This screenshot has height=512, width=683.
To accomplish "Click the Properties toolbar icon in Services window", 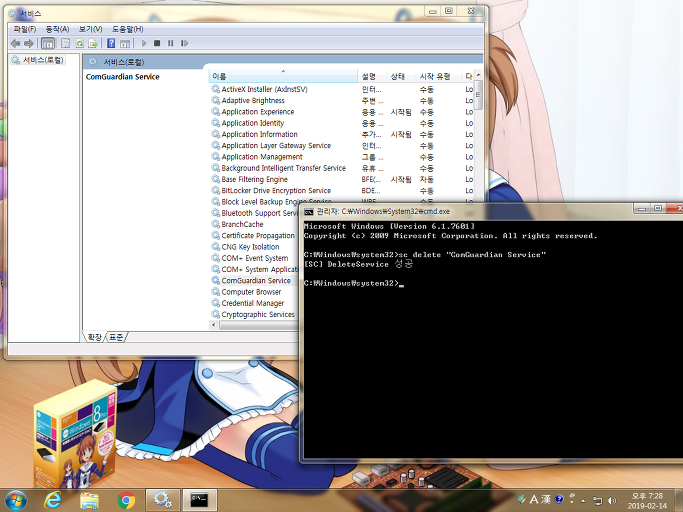I will 65,43.
